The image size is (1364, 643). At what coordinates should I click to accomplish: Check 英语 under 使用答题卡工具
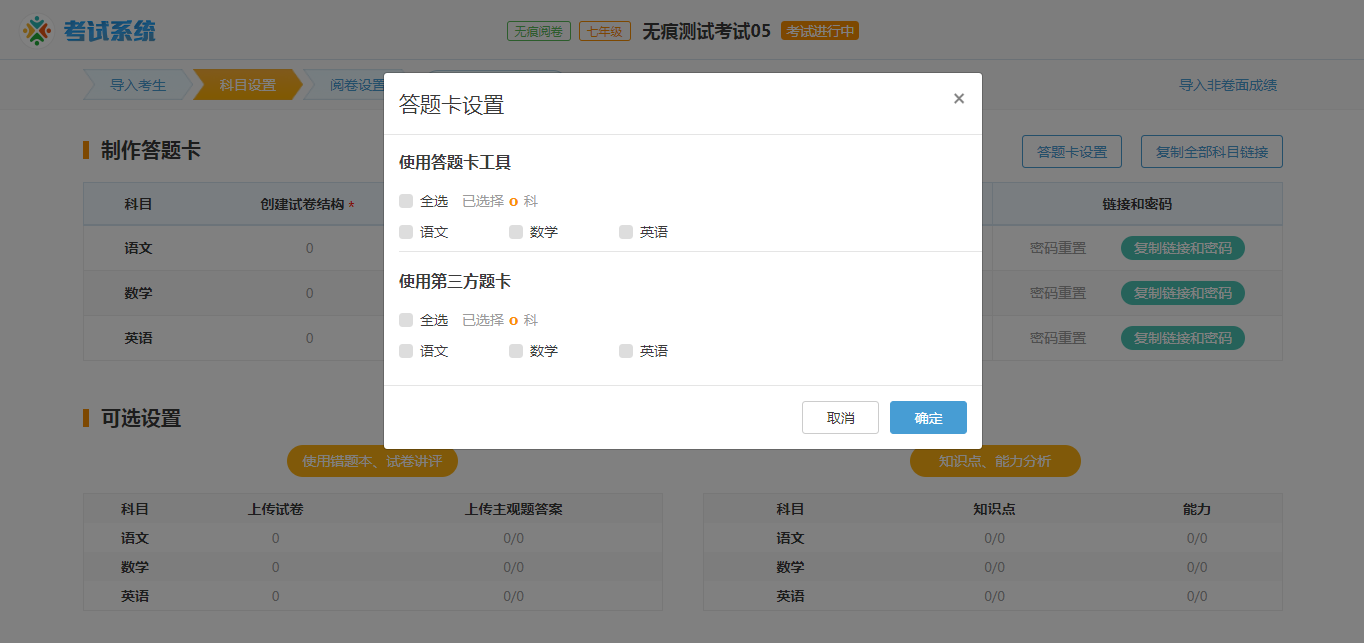626,232
